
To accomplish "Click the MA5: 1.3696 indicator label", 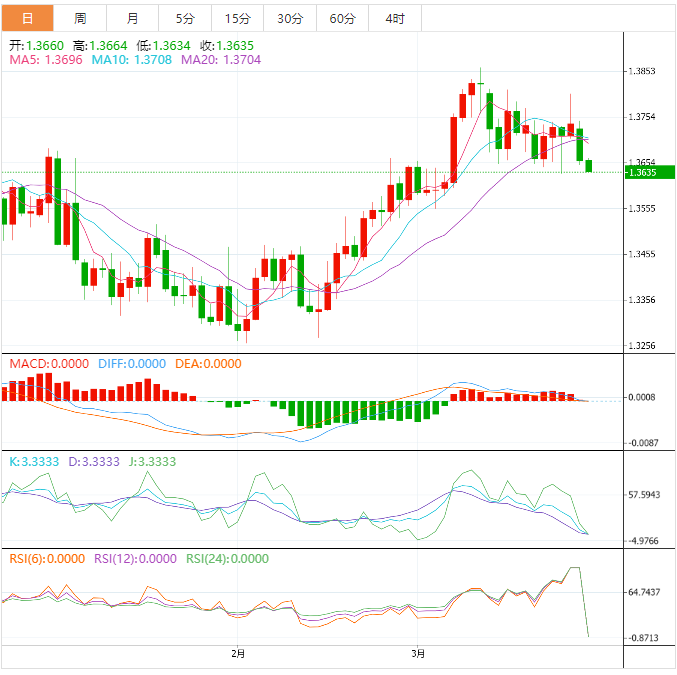I will pos(46,60).
